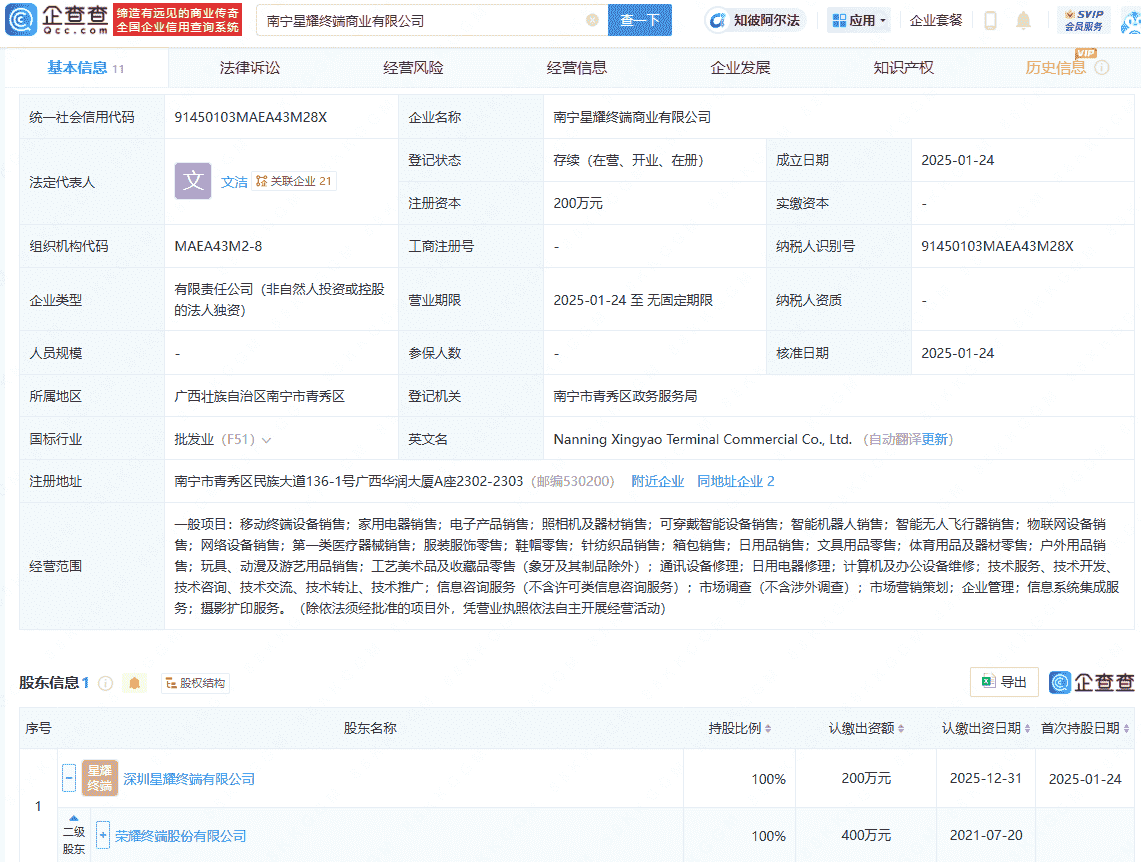Toggle sorting on the 持股比例 column
Viewport: 1141px width, 862px height.
pyautogui.click(x=766, y=728)
